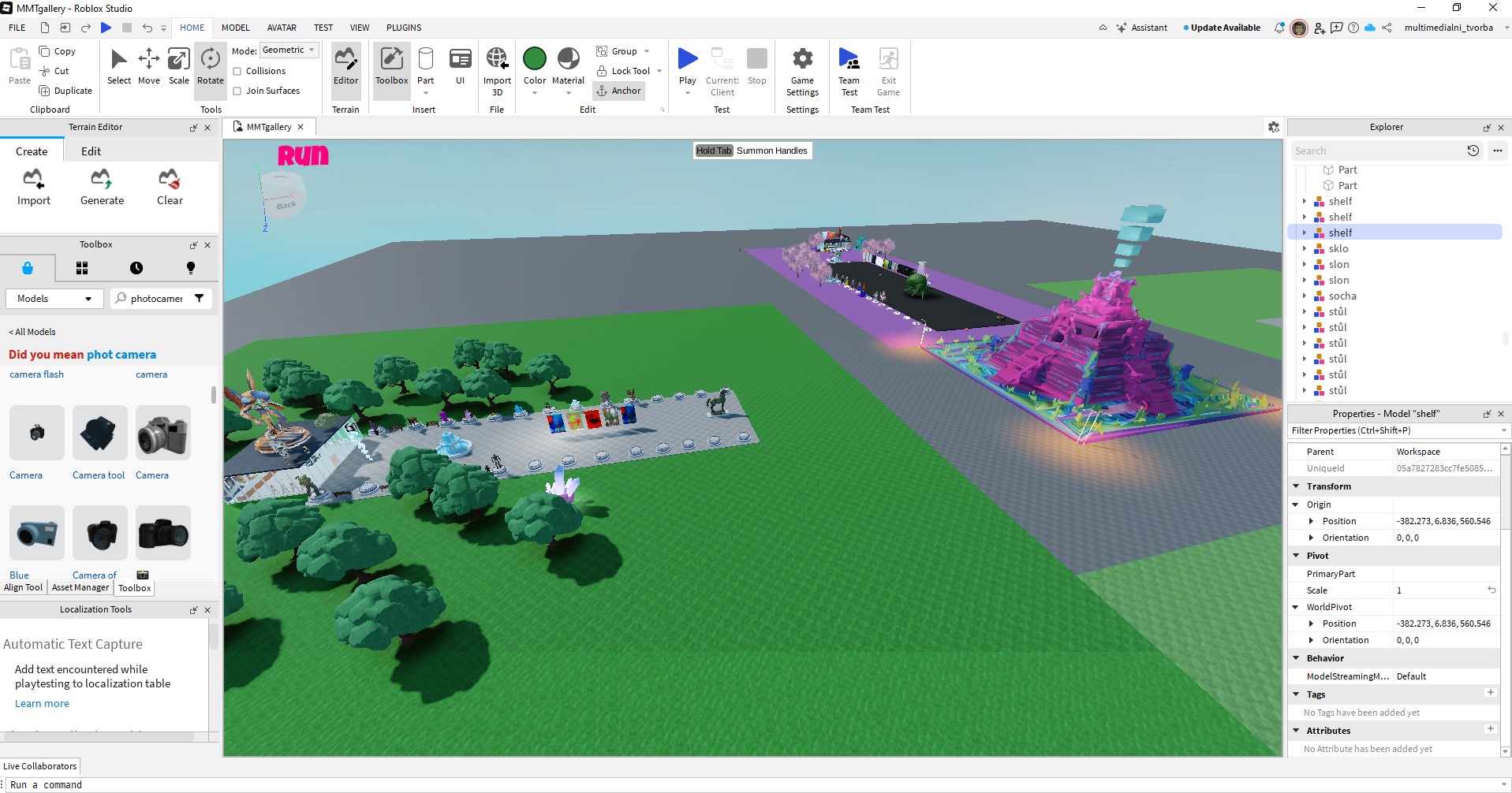Viewport: 1512px width, 793px height.
Task: Click Generate terrain icon
Action: (102, 188)
